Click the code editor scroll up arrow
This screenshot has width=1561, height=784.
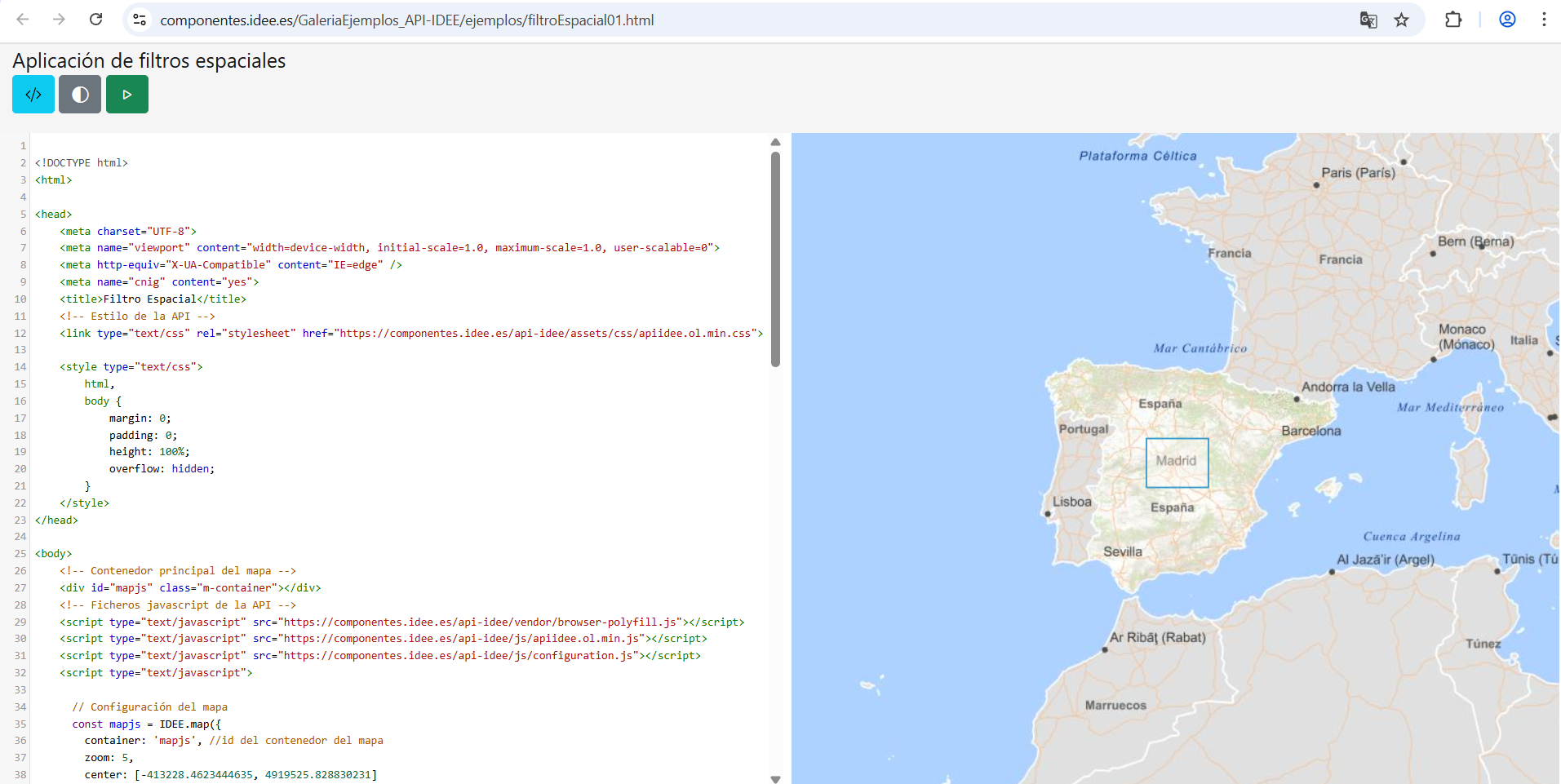click(x=775, y=142)
